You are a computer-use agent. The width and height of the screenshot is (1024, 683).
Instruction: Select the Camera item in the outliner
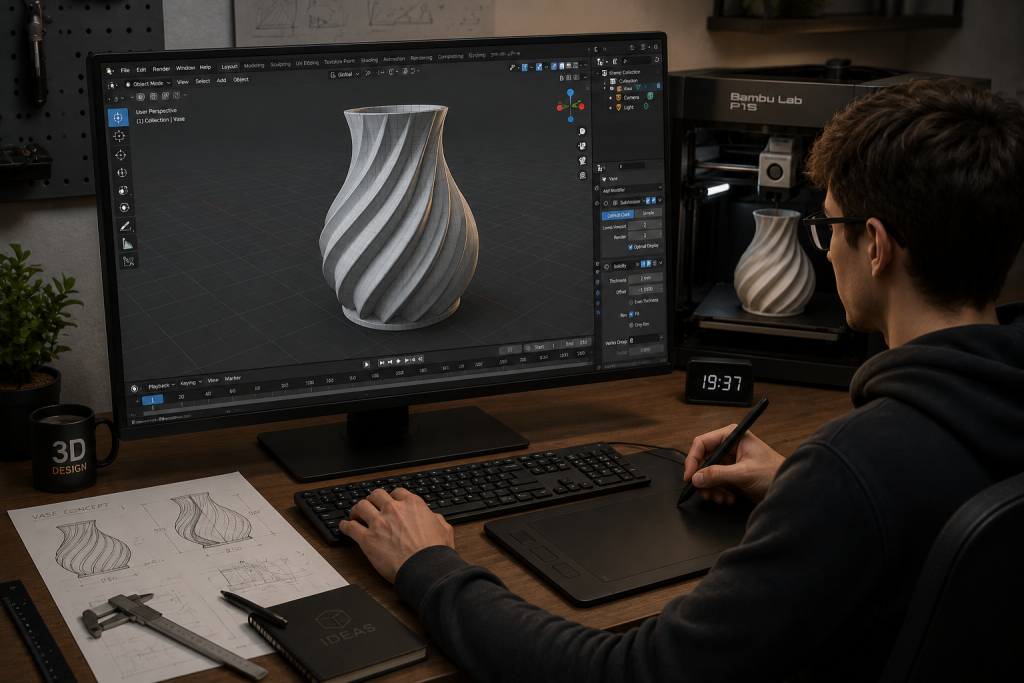pos(631,97)
